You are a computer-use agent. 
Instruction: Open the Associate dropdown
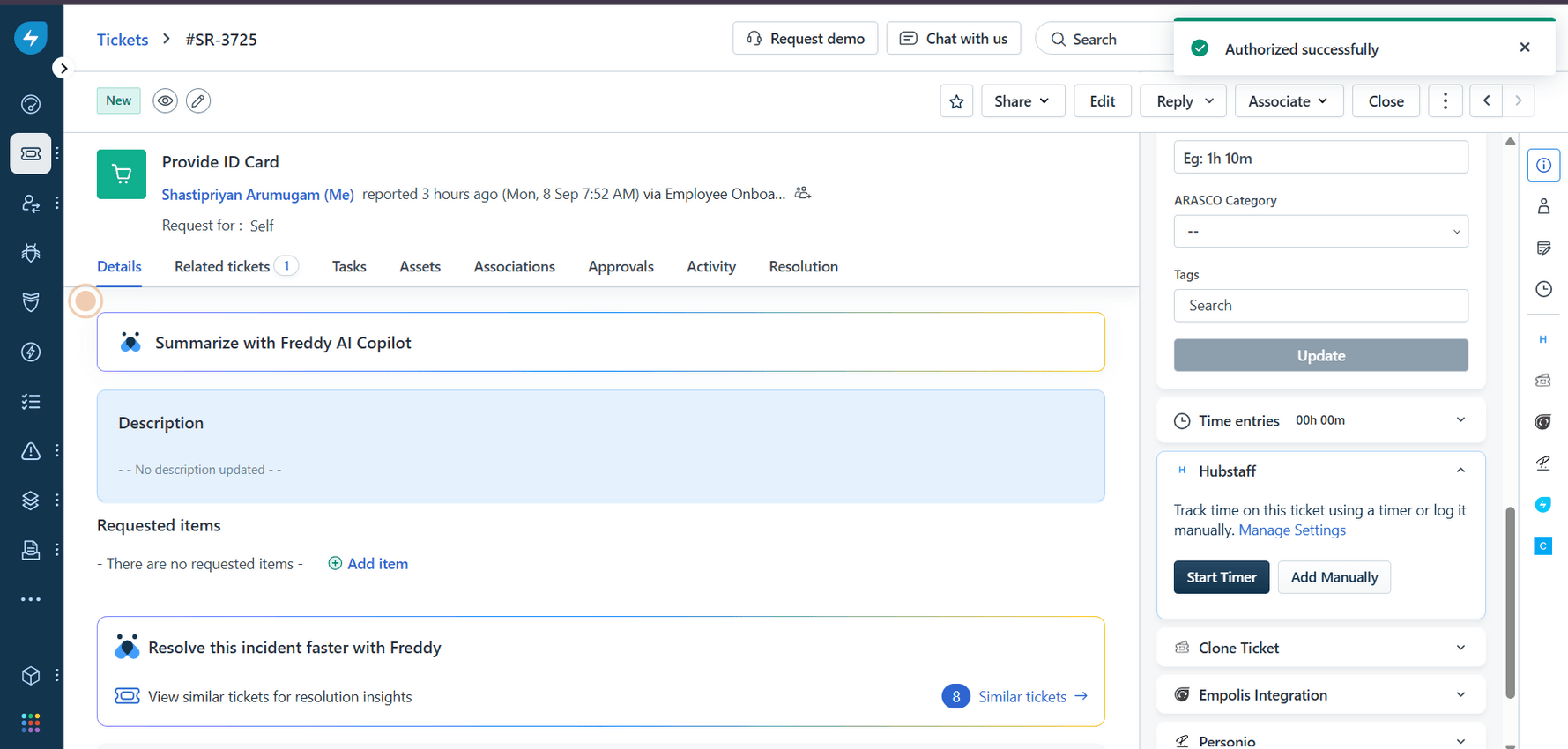point(1289,101)
